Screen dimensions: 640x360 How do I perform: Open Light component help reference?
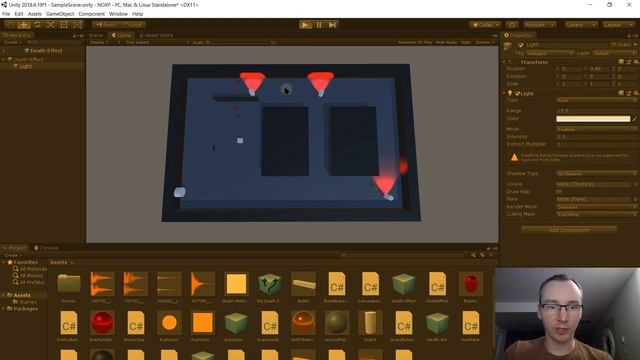(621, 93)
